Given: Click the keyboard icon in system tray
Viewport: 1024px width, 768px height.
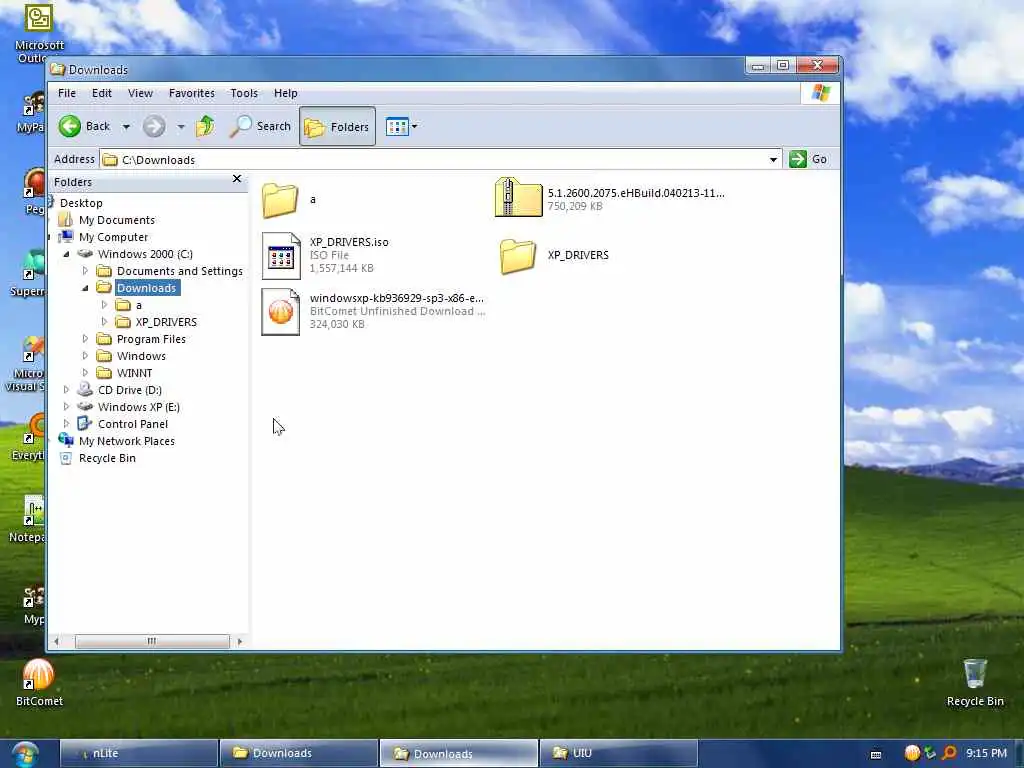Looking at the screenshot, I should [876, 754].
